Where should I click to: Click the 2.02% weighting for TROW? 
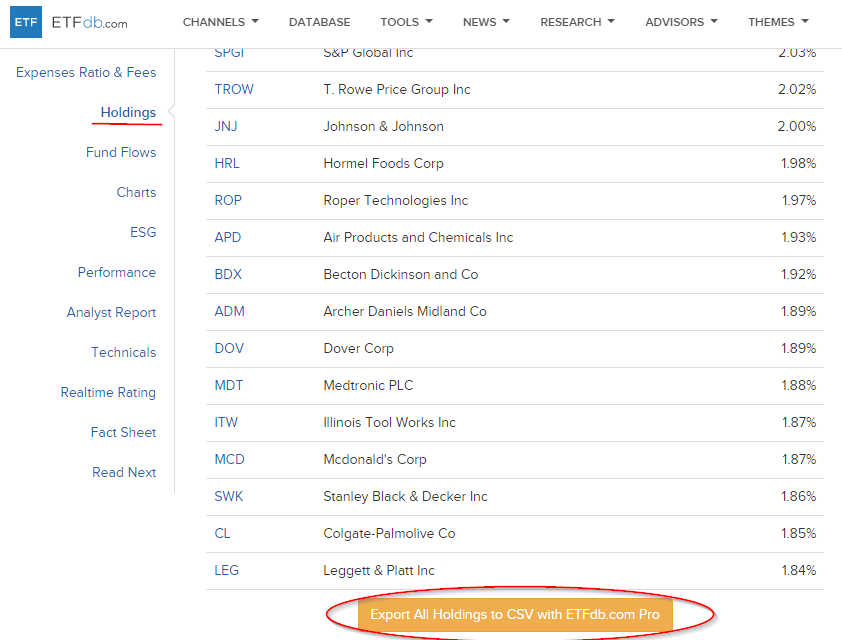(797, 89)
